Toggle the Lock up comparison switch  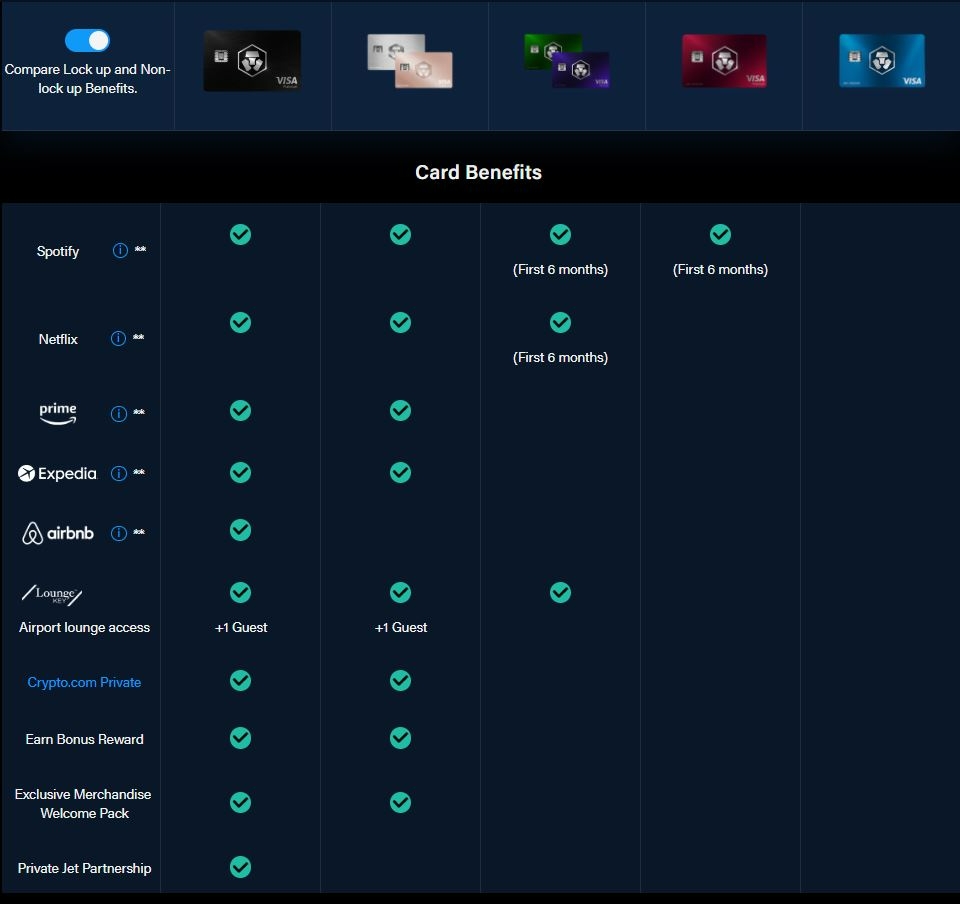click(88, 40)
